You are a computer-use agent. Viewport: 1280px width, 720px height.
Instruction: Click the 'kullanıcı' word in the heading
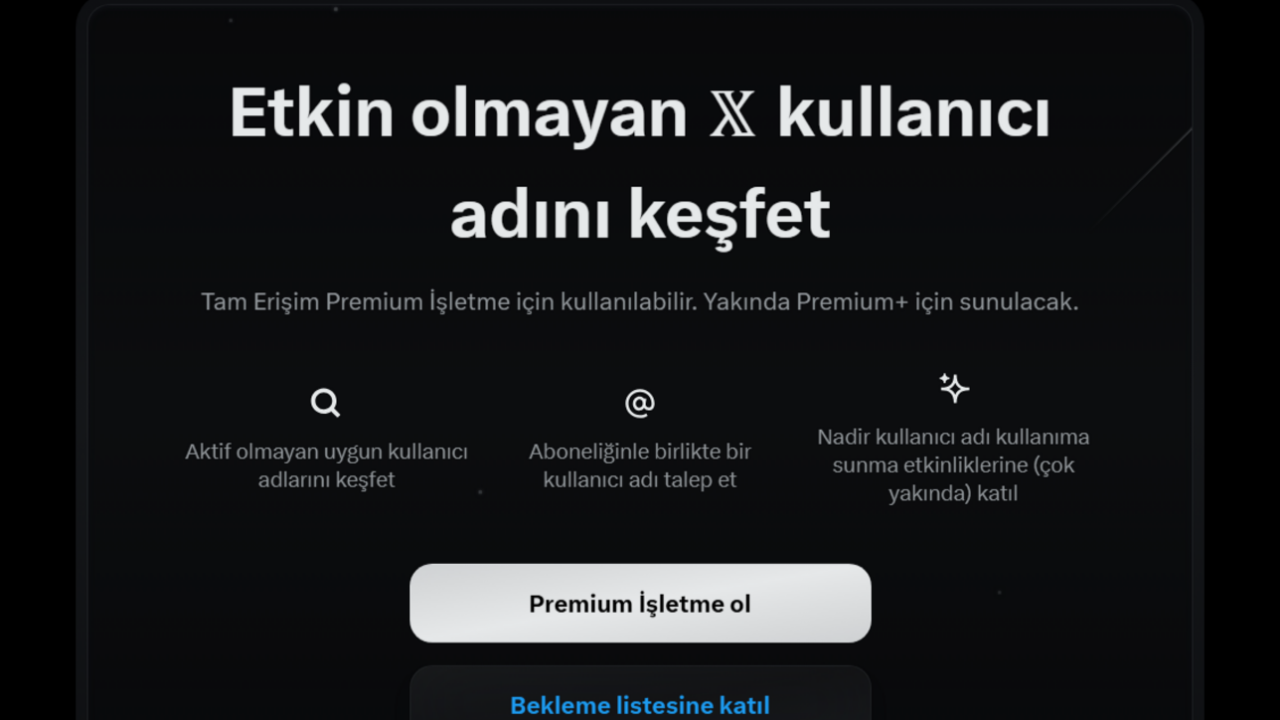(x=914, y=114)
